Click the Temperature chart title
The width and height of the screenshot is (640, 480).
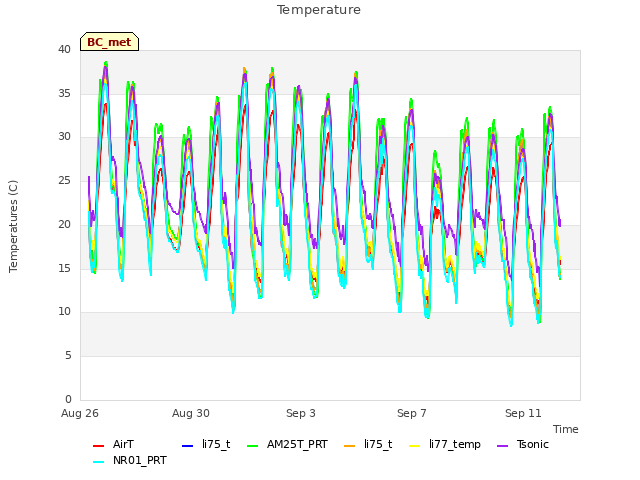319,10
